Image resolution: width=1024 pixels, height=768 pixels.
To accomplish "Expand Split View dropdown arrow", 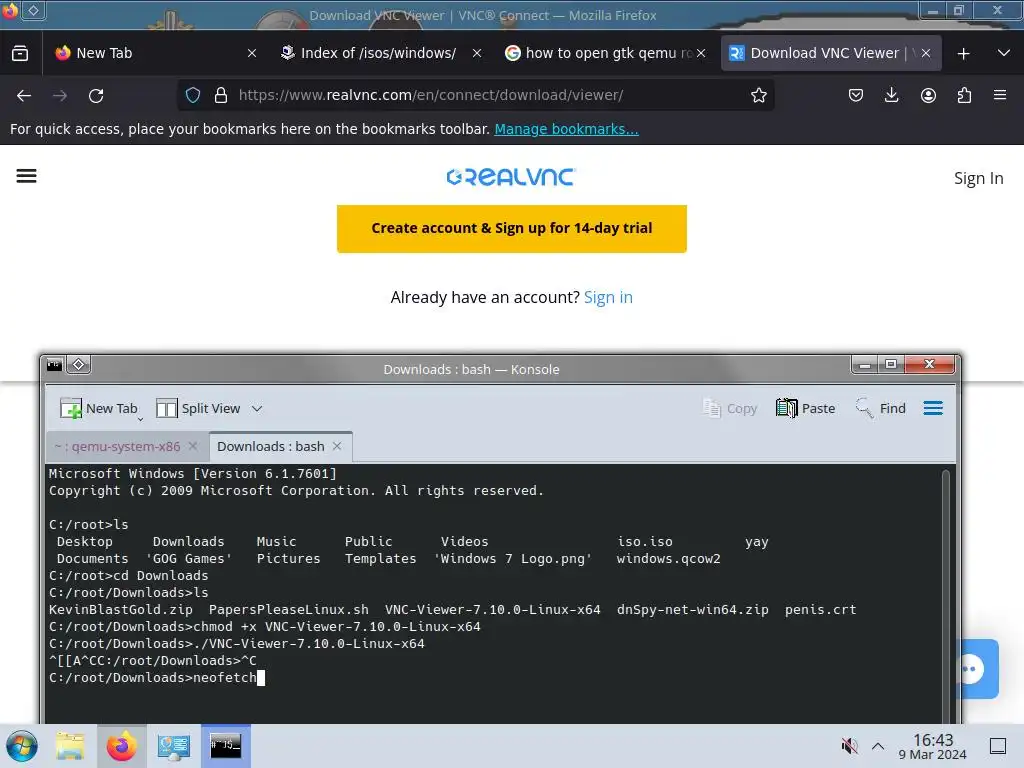I will 257,408.
